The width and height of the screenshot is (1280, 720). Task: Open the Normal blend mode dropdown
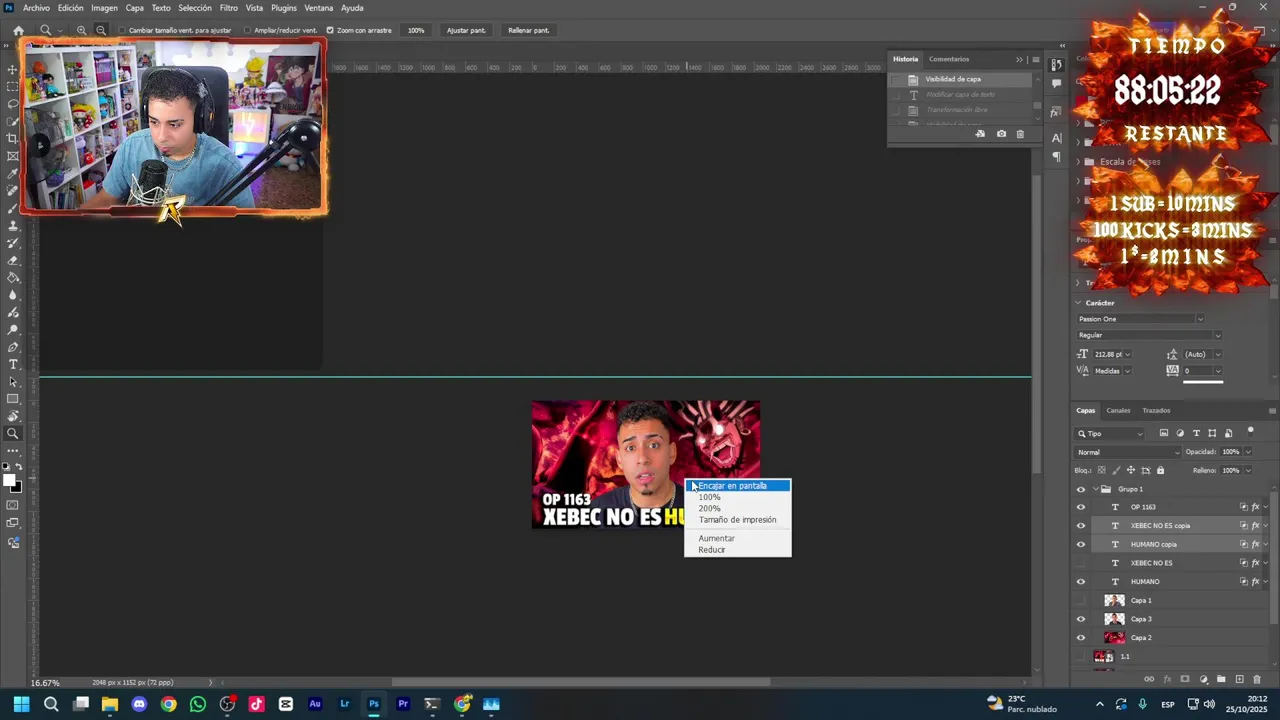click(1127, 452)
